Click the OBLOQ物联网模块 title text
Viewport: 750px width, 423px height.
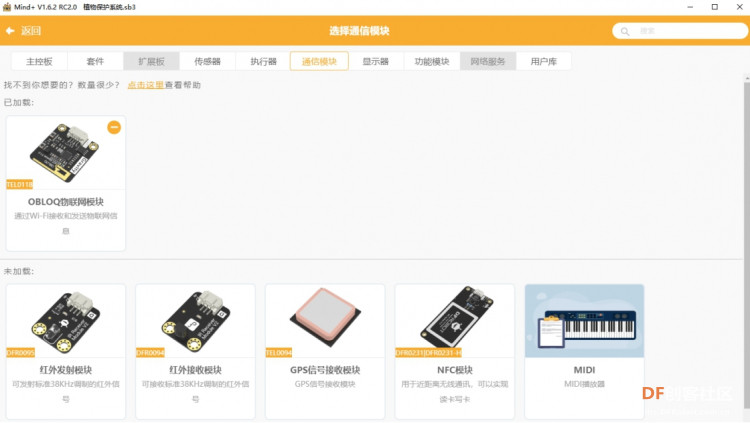66,202
